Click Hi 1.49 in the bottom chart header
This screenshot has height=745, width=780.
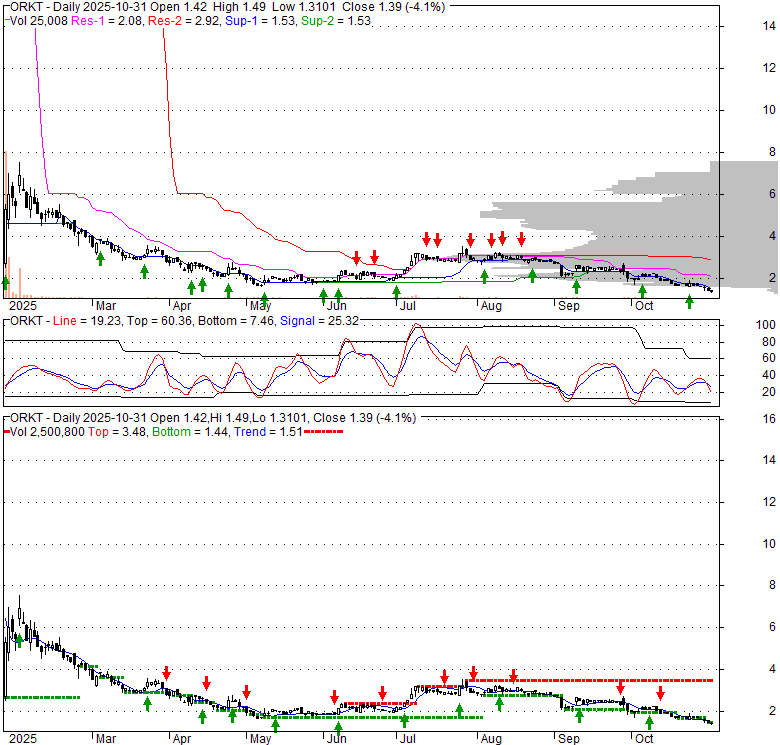(x=230, y=418)
